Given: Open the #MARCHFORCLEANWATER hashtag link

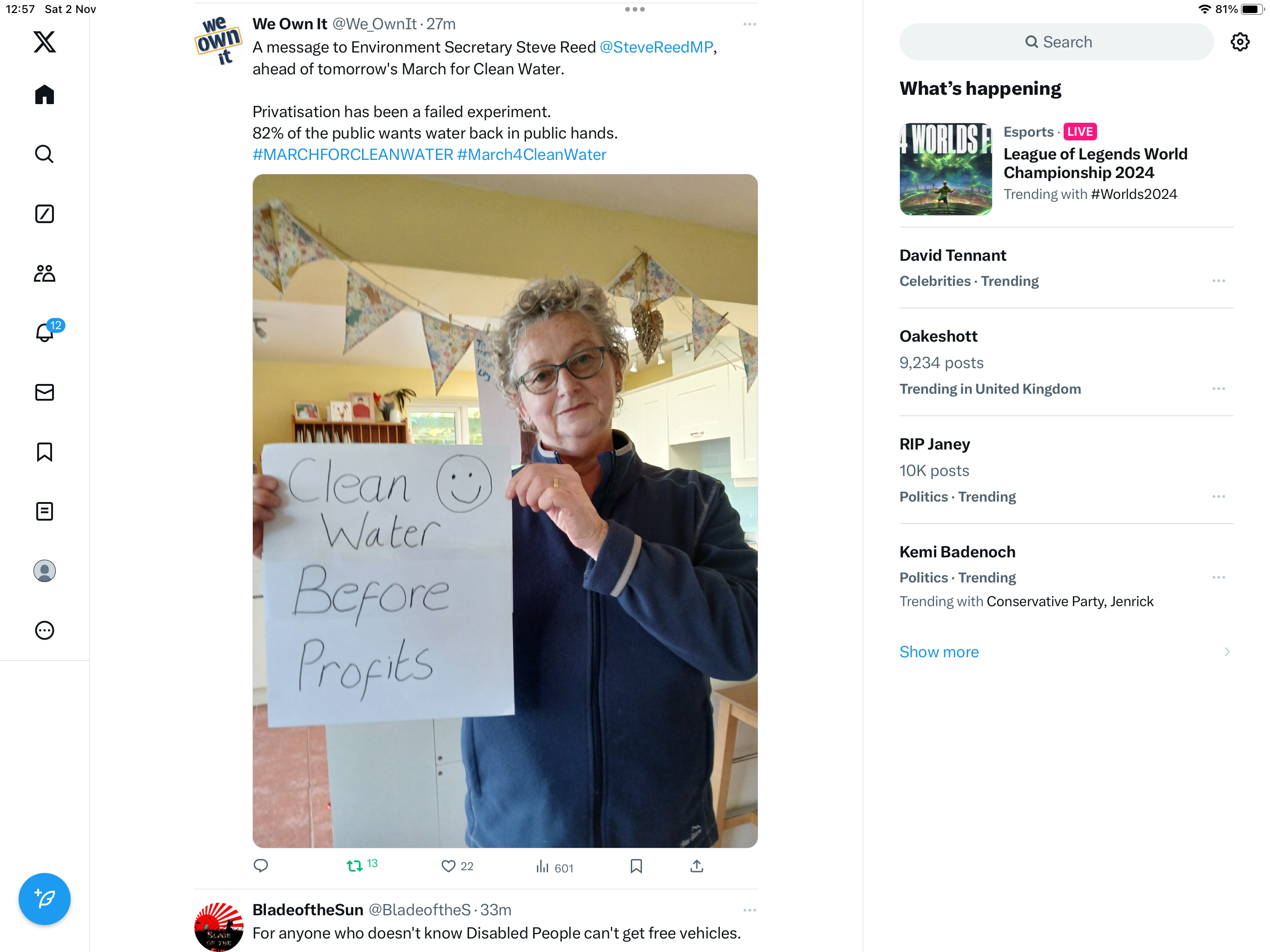Looking at the screenshot, I should coord(353,154).
